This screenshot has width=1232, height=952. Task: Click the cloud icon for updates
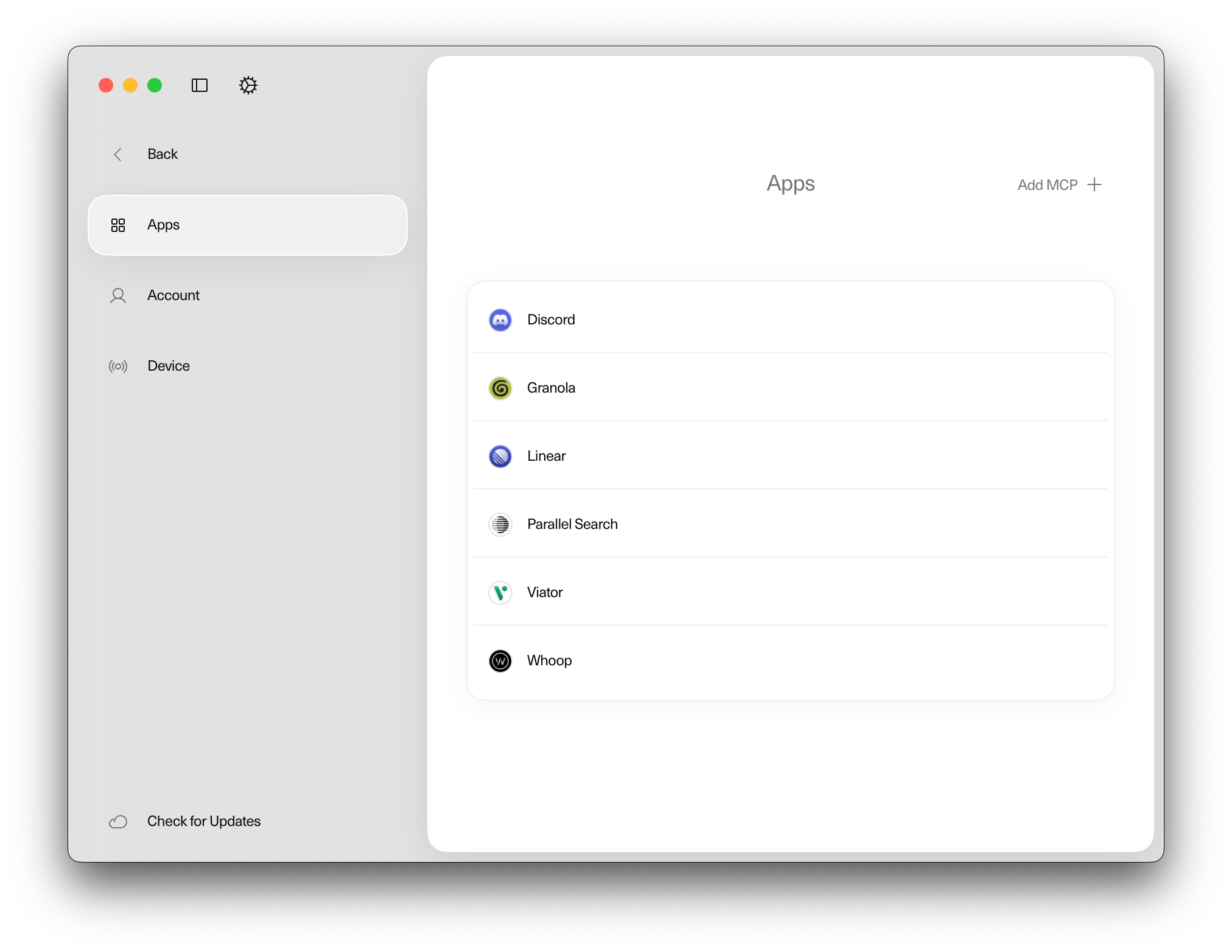click(x=118, y=822)
